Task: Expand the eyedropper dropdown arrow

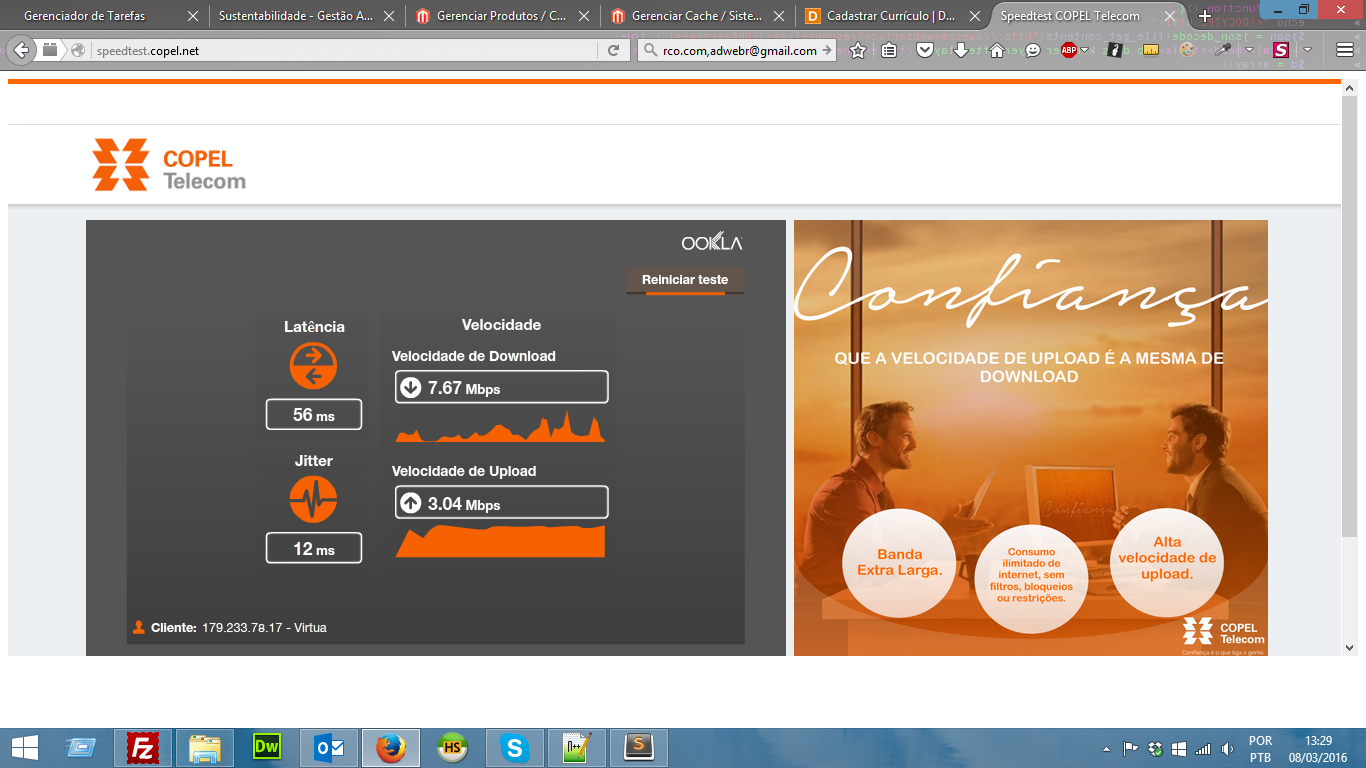Action: pyautogui.click(x=1249, y=50)
